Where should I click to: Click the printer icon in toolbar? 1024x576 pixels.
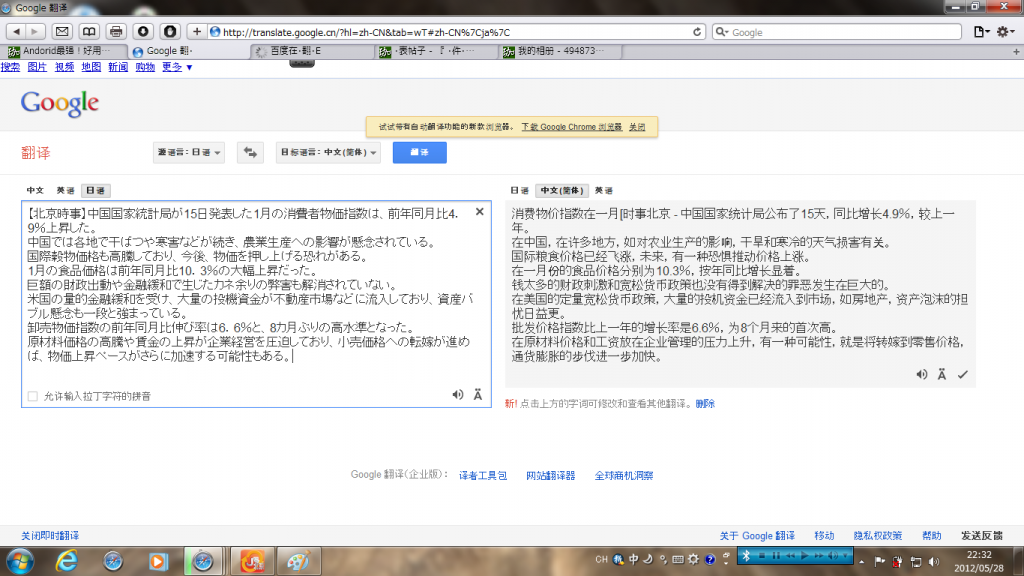[116, 31]
